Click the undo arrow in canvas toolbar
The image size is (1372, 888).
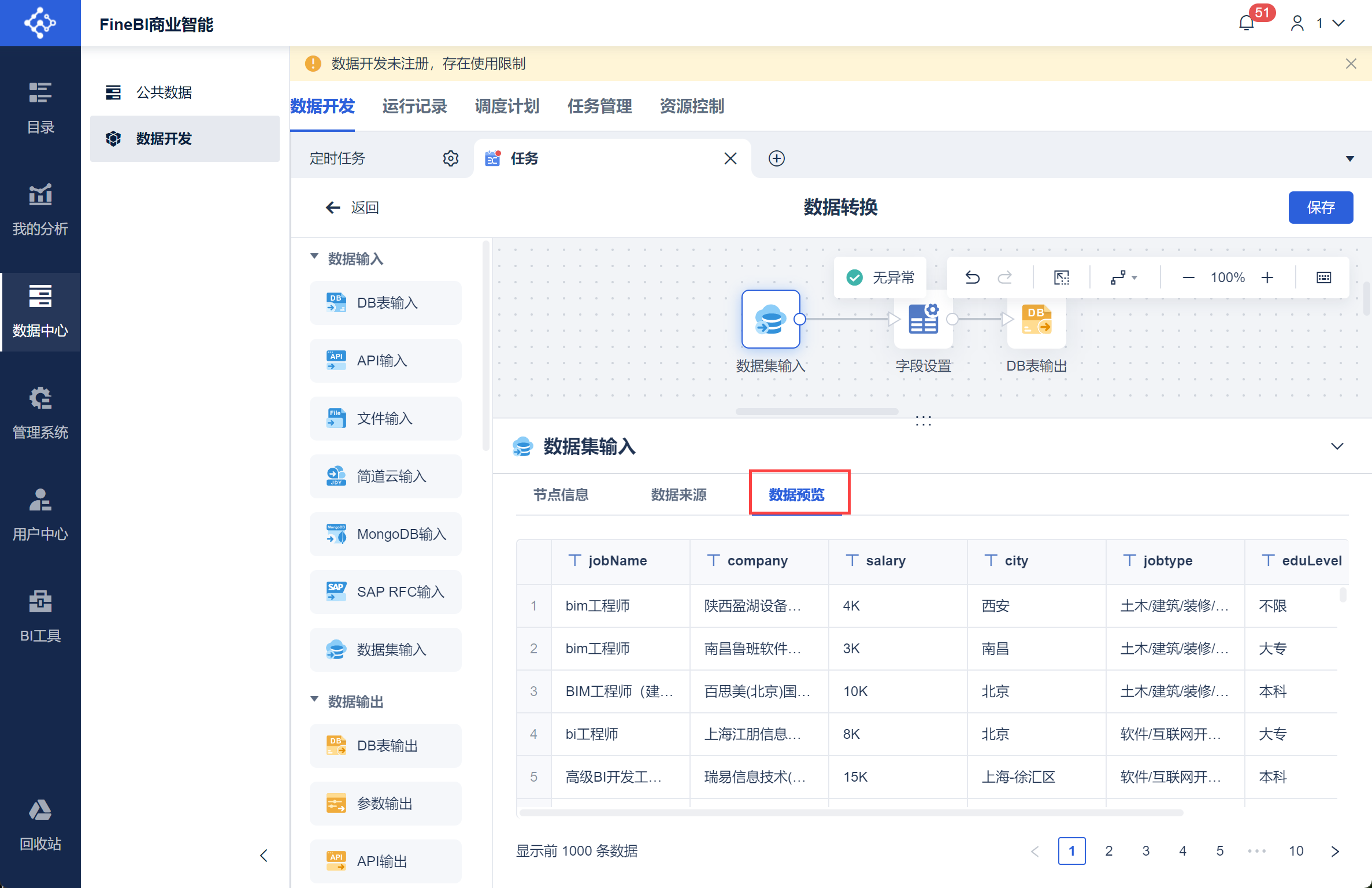tap(972, 277)
